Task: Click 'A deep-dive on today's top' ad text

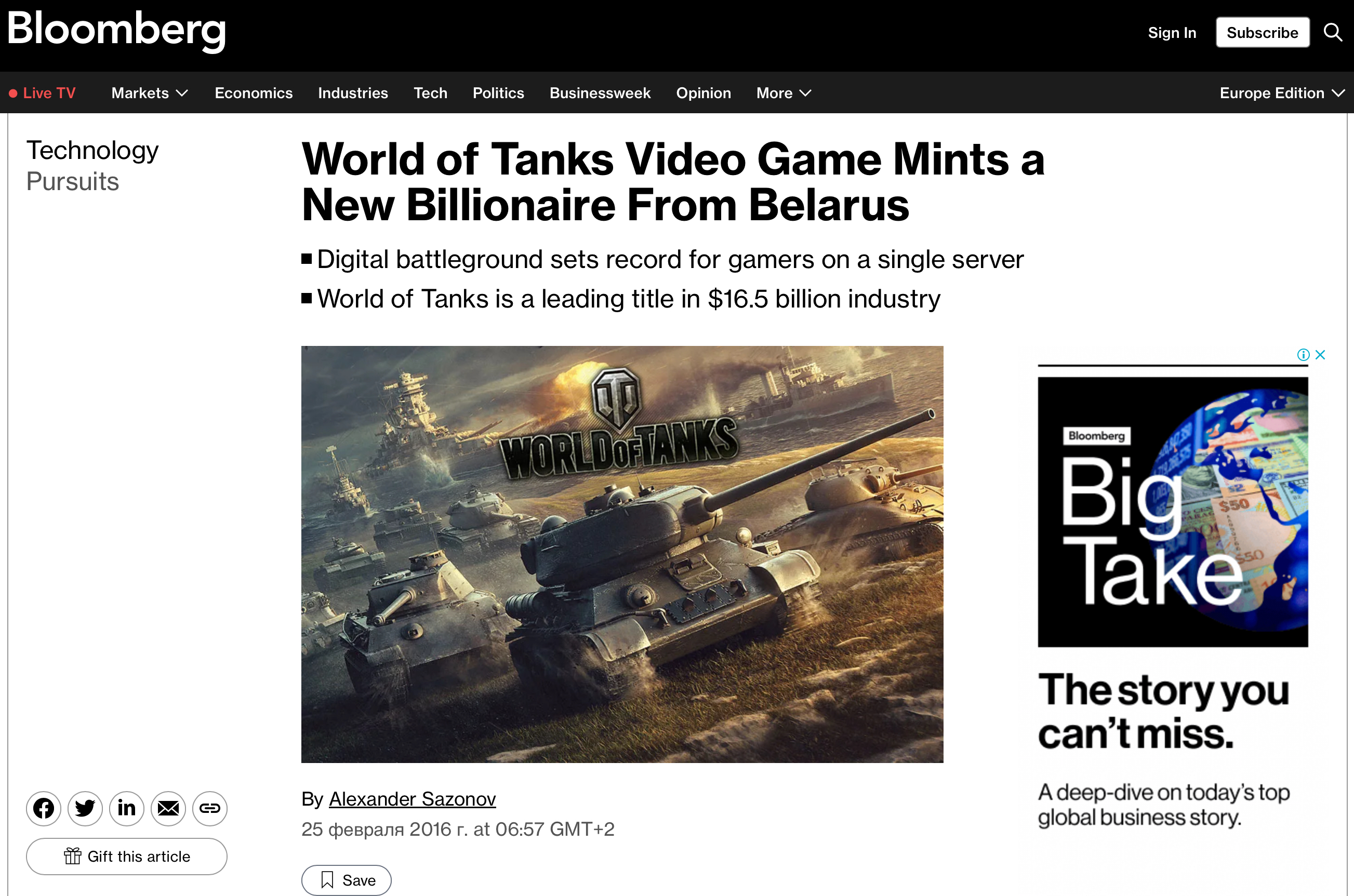Action: (1164, 805)
